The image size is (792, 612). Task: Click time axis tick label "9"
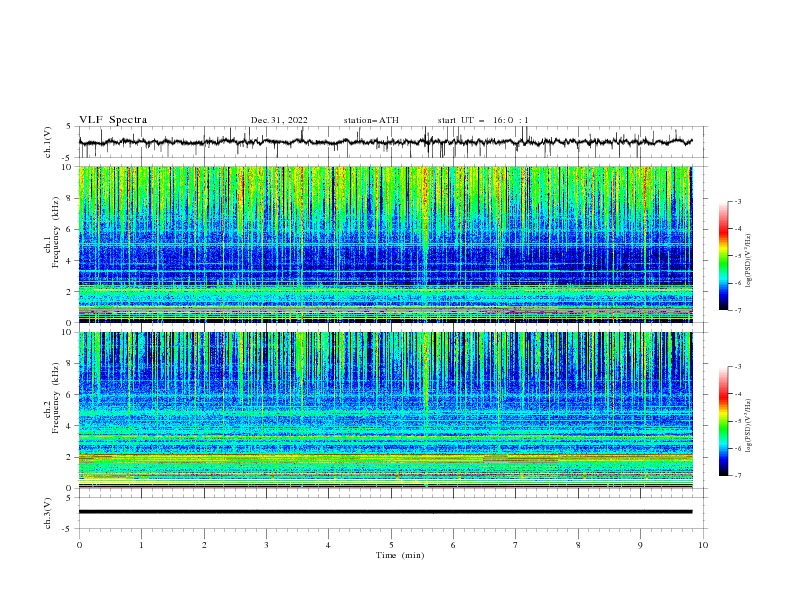pyautogui.click(x=640, y=545)
